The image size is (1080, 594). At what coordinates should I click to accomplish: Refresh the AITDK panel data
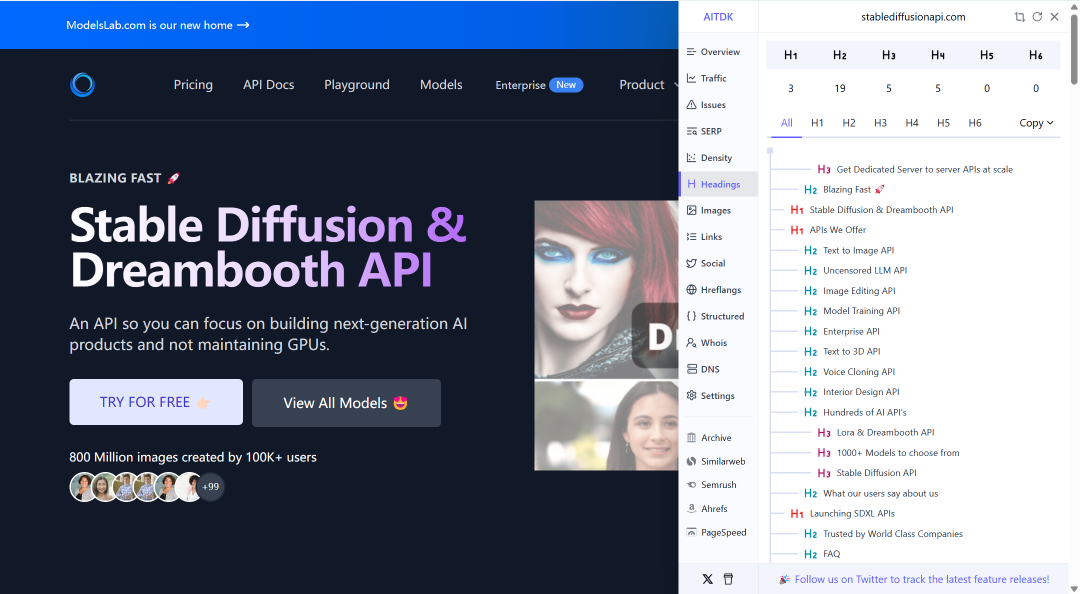coord(1037,17)
